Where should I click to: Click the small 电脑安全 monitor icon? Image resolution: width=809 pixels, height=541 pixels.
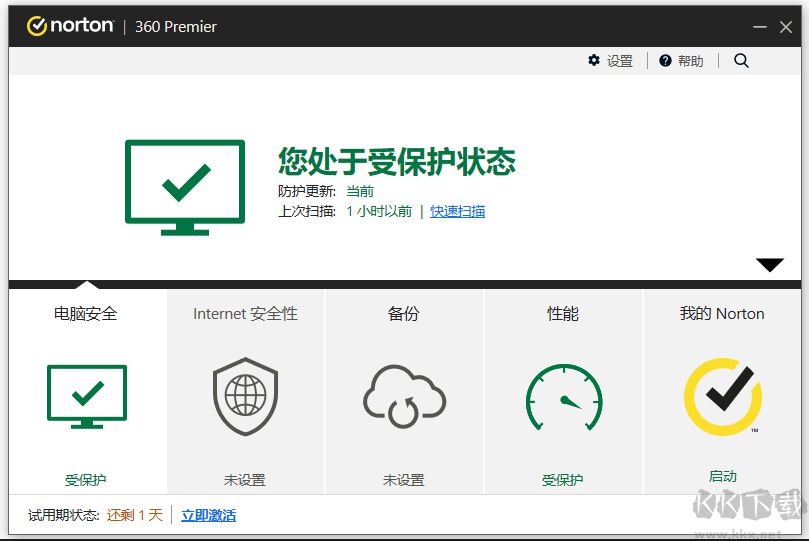pyautogui.click(x=87, y=396)
